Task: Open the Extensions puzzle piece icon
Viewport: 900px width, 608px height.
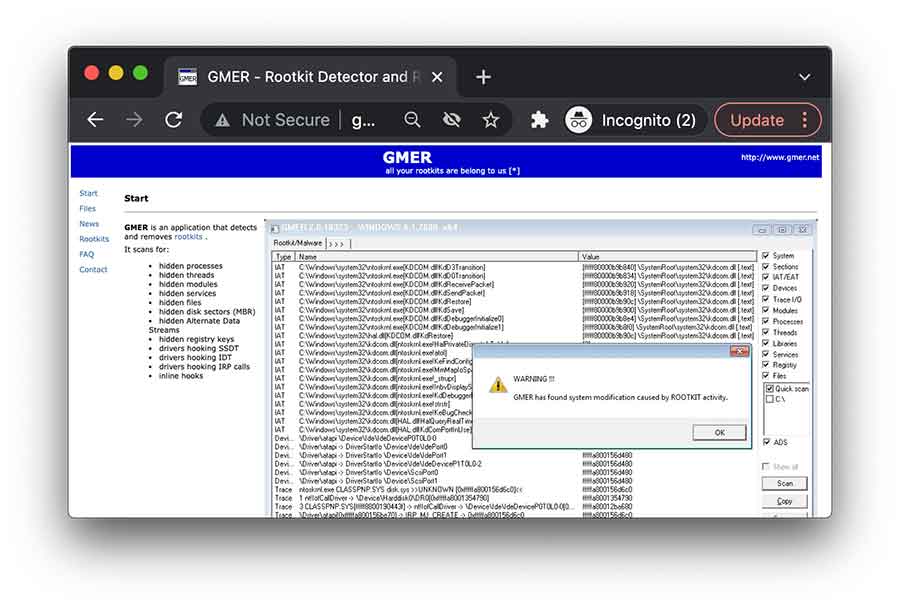Action: (x=539, y=120)
